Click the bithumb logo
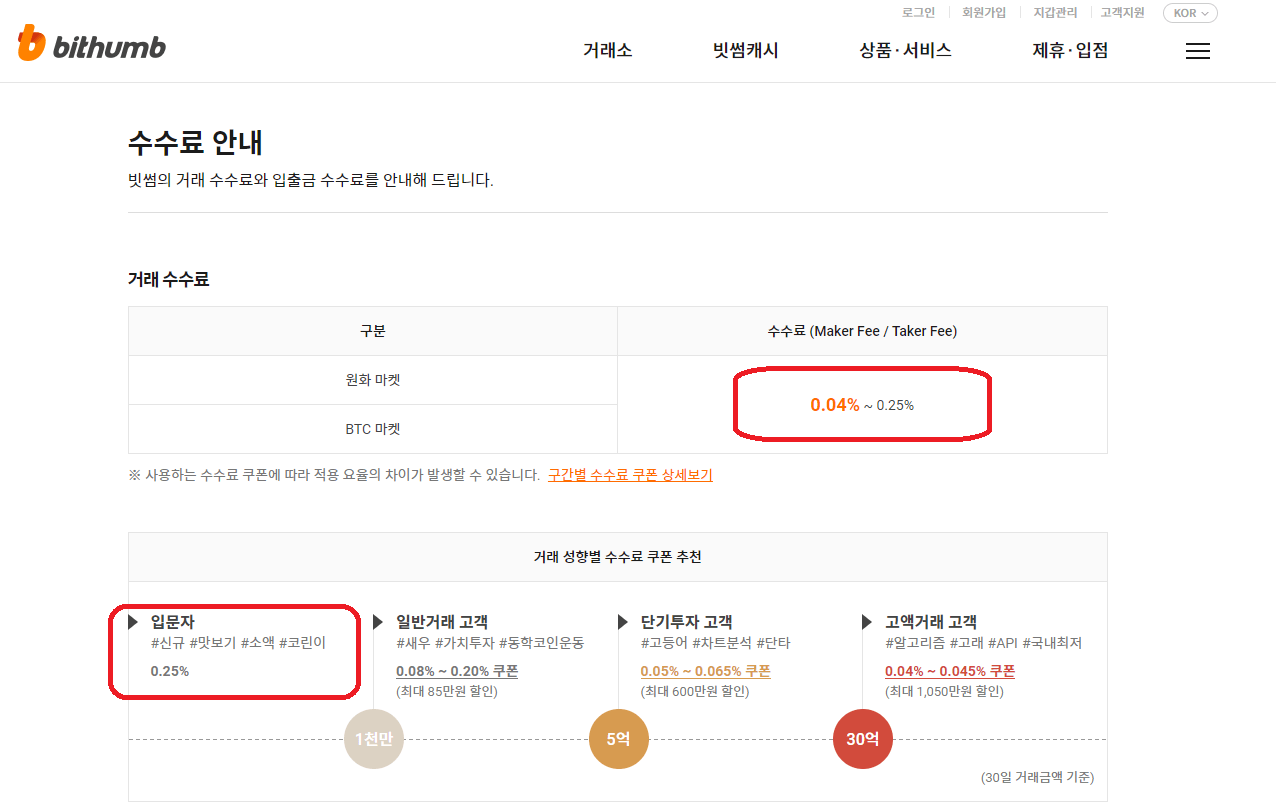The width and height of the screenshot is (1276, 806). click(x=92, y=44)
